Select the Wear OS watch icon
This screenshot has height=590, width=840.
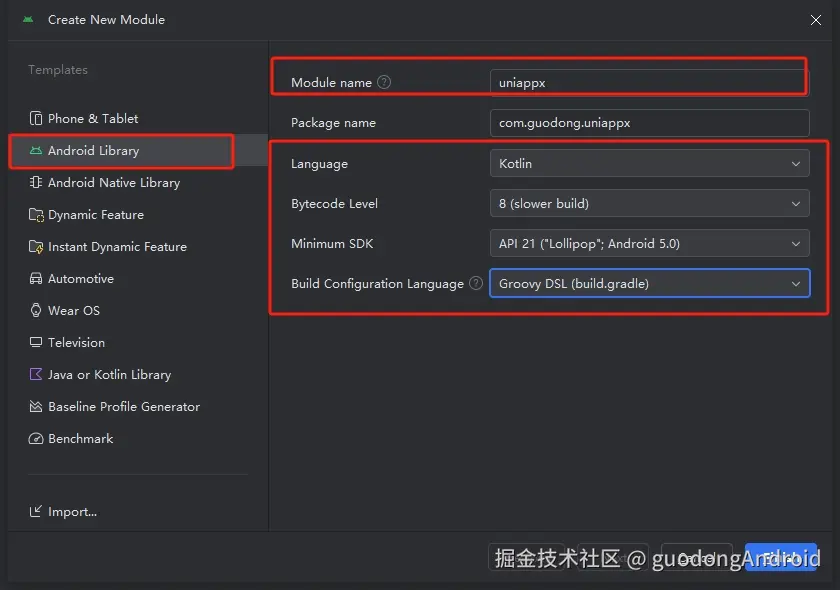(36, 310)
